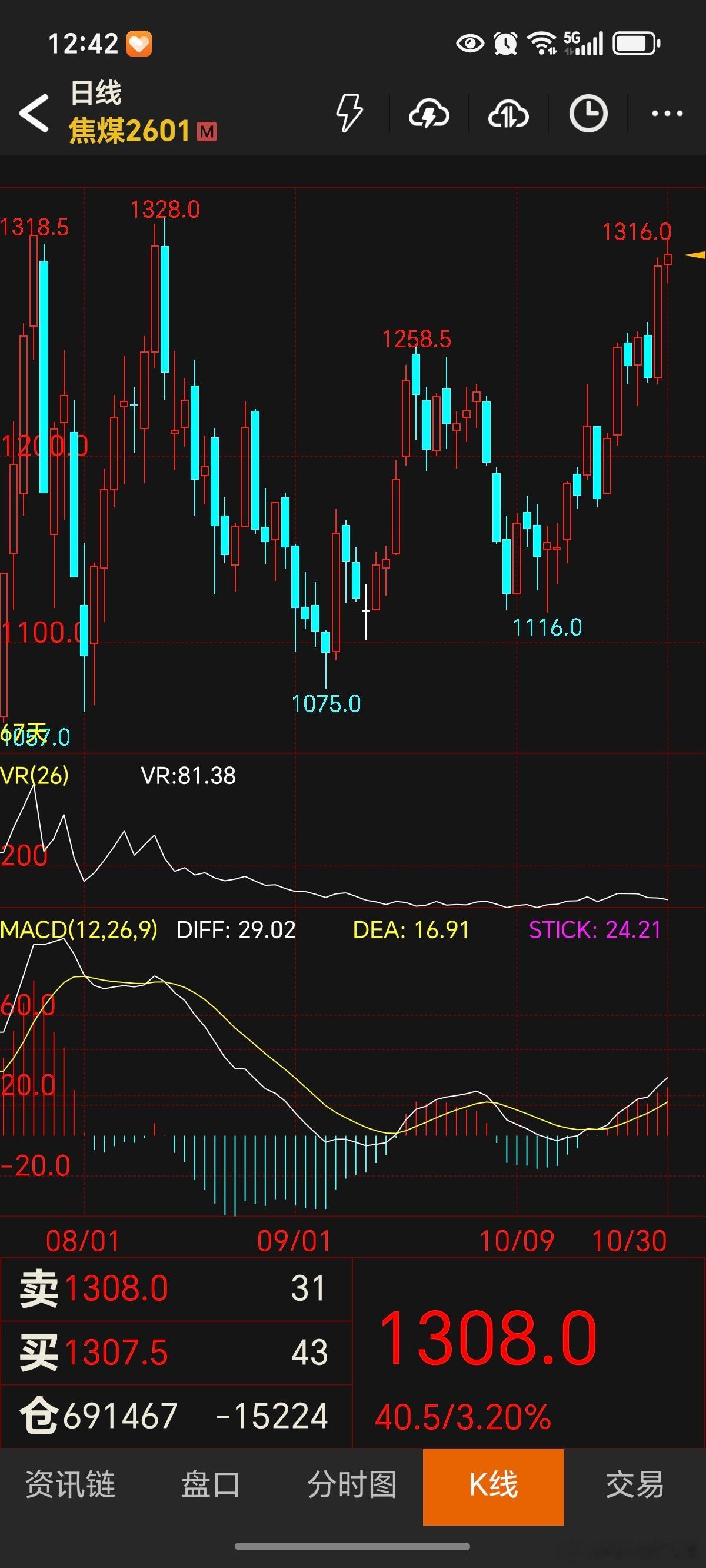Tap the MACD(12,26,9) indicator label
Image resolution: width=706 pixels, height=1568 pixels.
click(x=79, y=929)
